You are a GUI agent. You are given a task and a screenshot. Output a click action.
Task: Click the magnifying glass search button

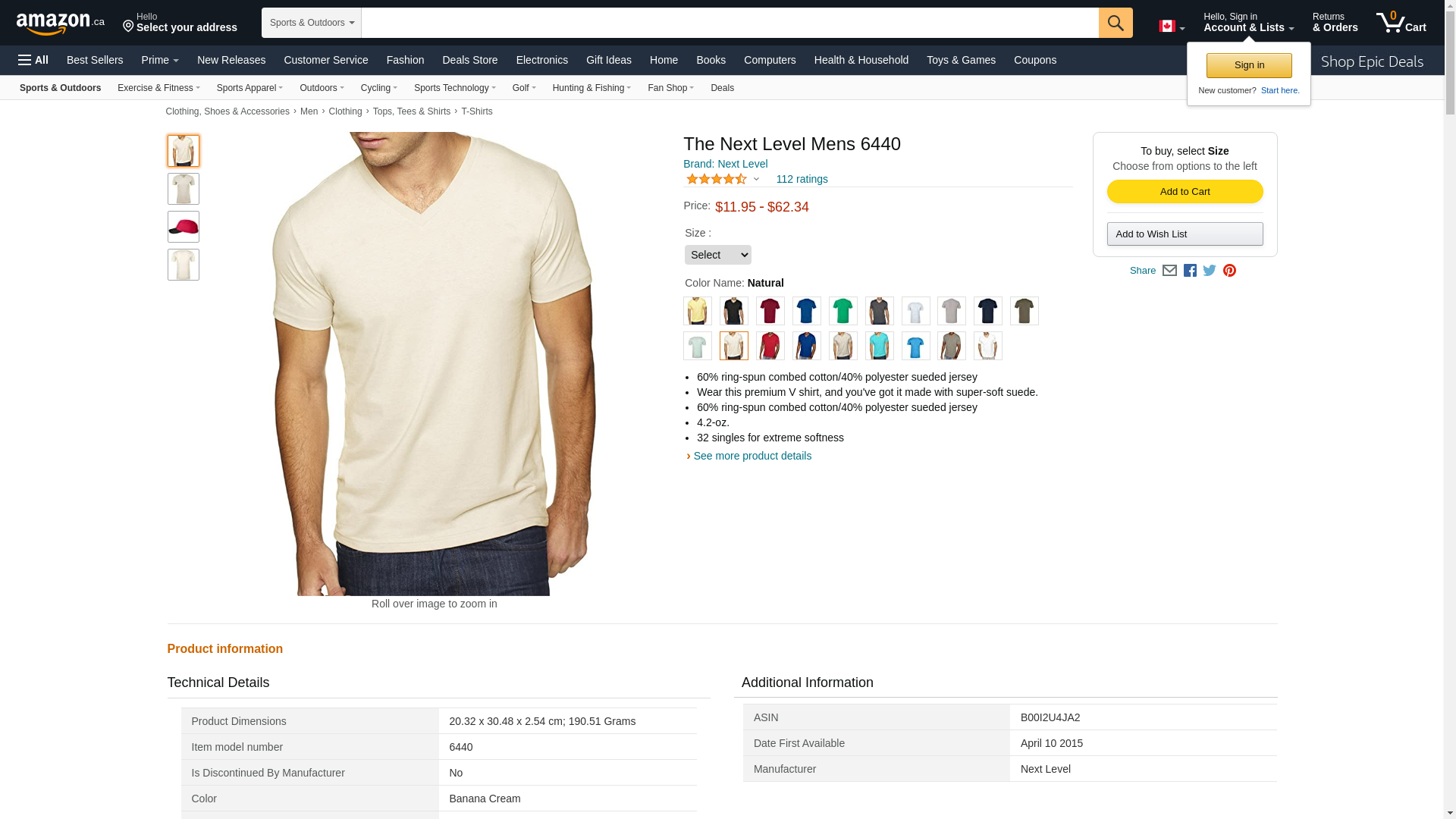(1115, 23)
